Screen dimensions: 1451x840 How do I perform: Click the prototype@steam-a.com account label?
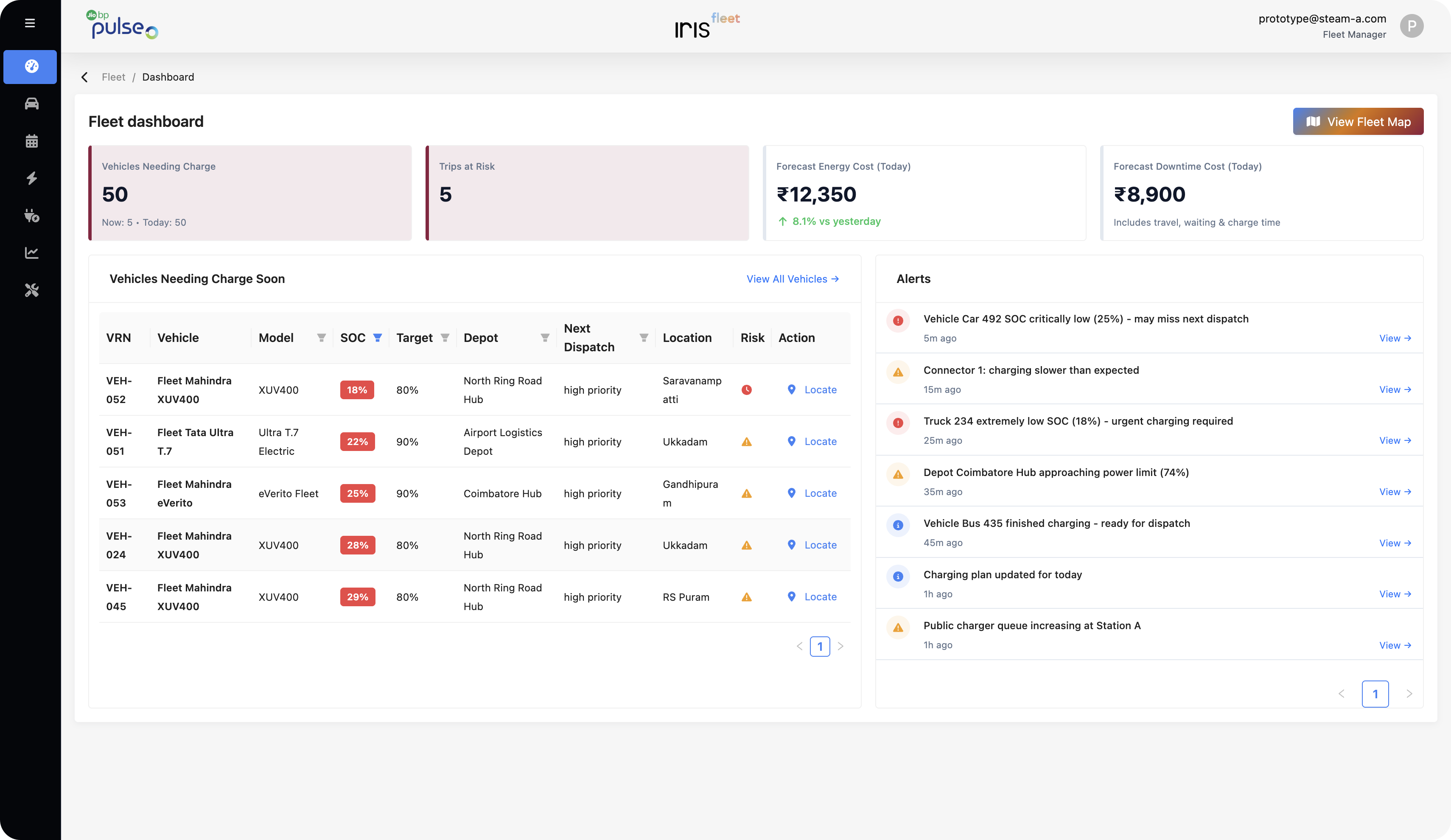tap(1322, 18)
